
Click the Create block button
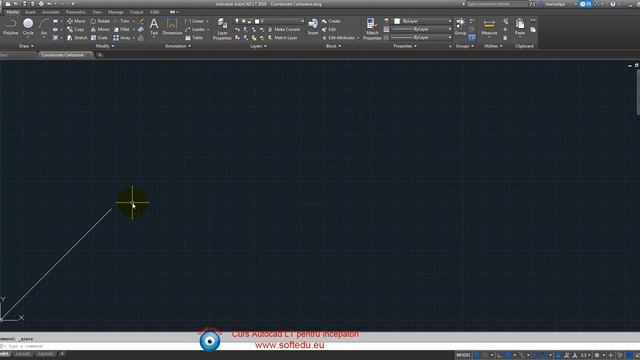[x=331, y=21]
